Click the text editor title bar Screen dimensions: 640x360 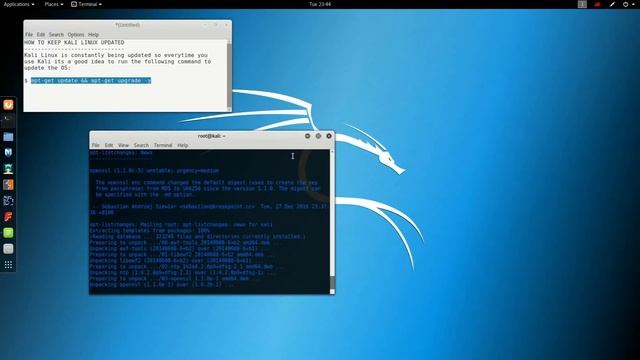[127, 25]
